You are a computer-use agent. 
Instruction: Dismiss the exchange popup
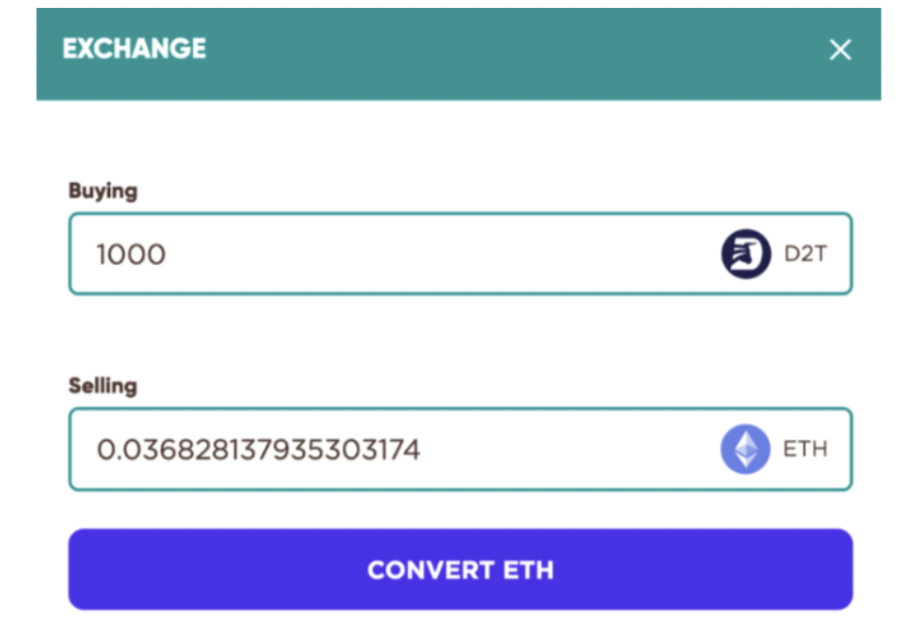[840, 50]
